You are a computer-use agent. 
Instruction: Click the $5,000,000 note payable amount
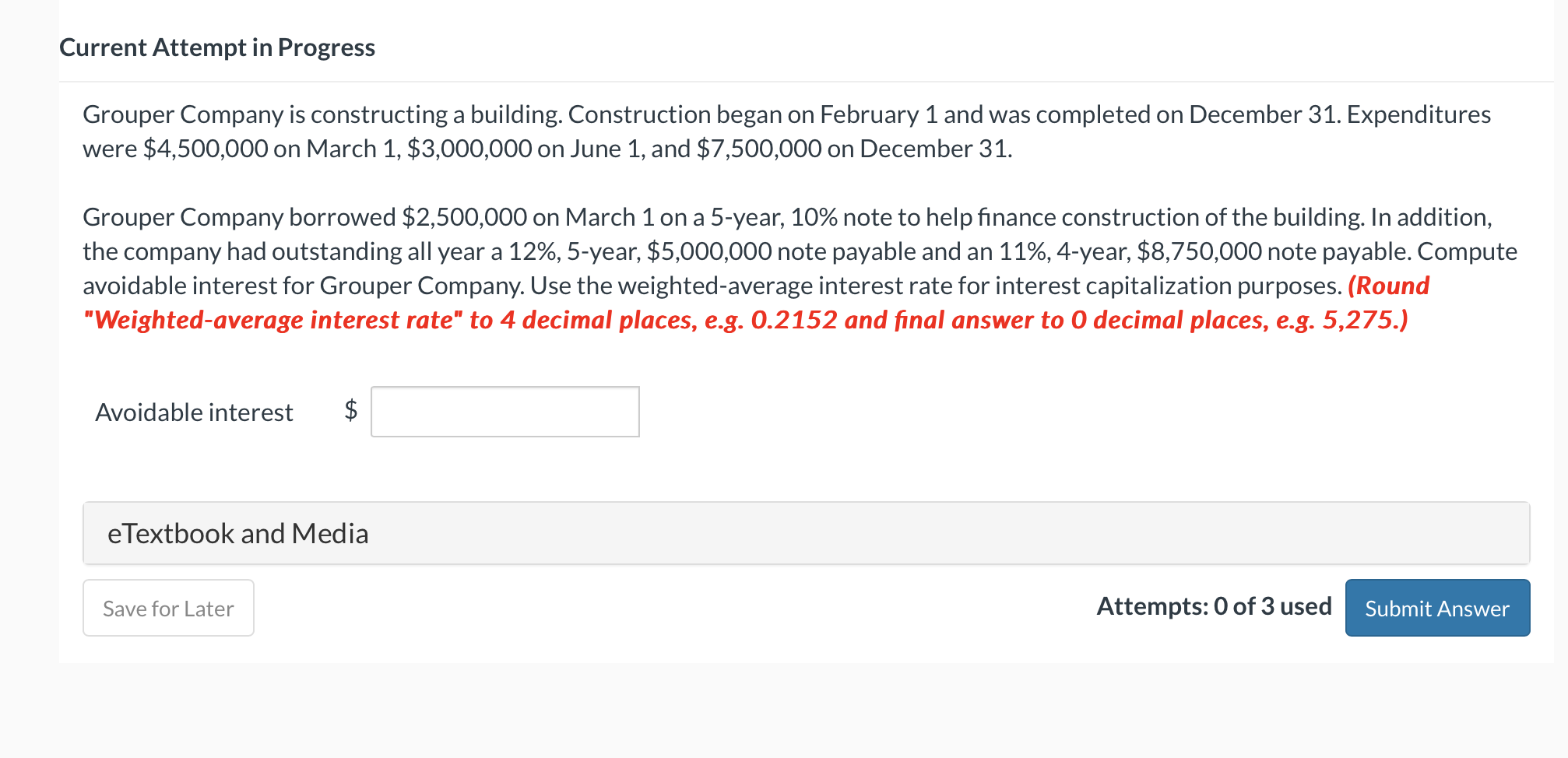point(709,251)
